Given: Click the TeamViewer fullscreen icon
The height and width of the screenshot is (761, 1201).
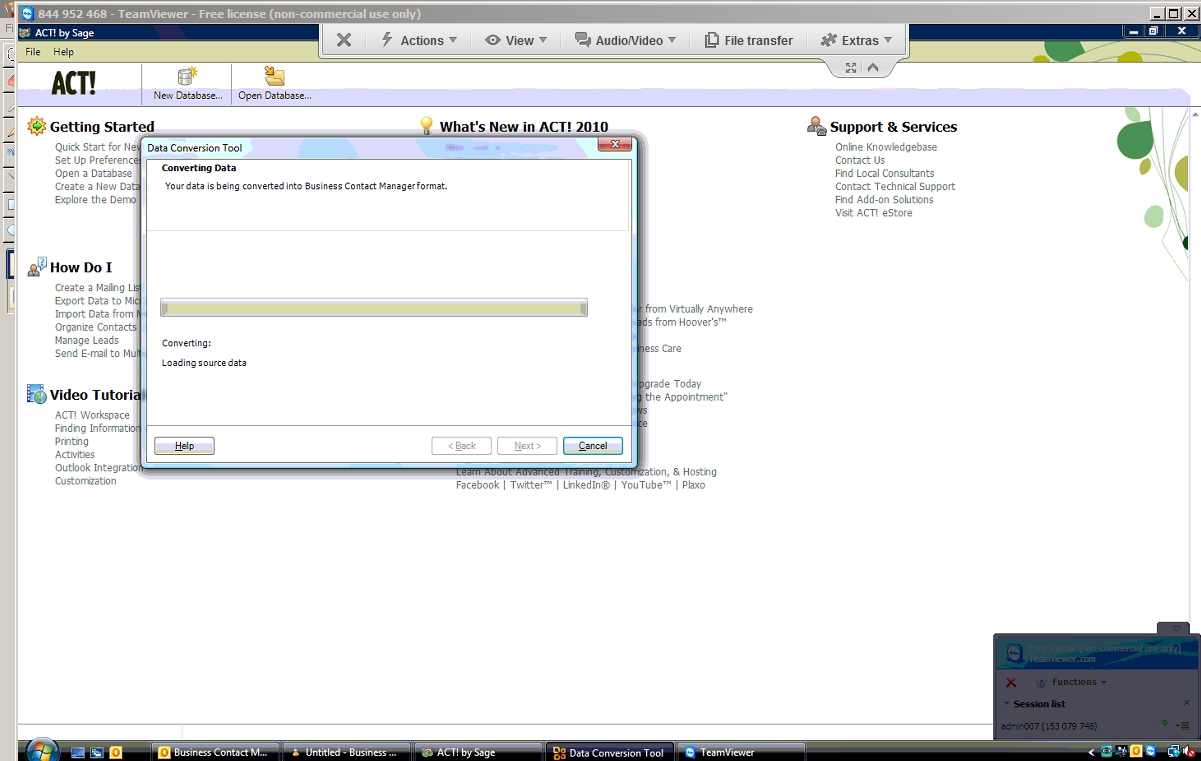Looking at the screenshot, I should click(851, 68).
